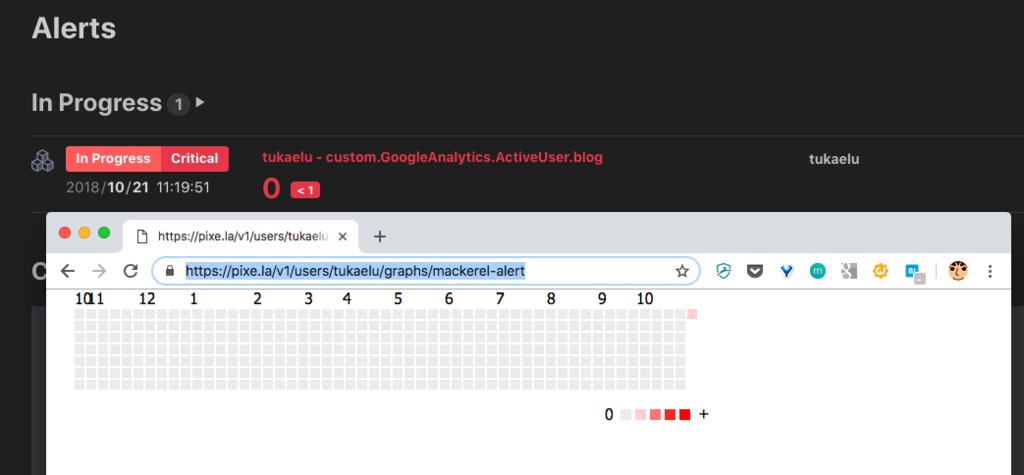Viewport: 1024px width, 475px height.
Task: Close the pixe.la browser tab
Action: [342, 237]
